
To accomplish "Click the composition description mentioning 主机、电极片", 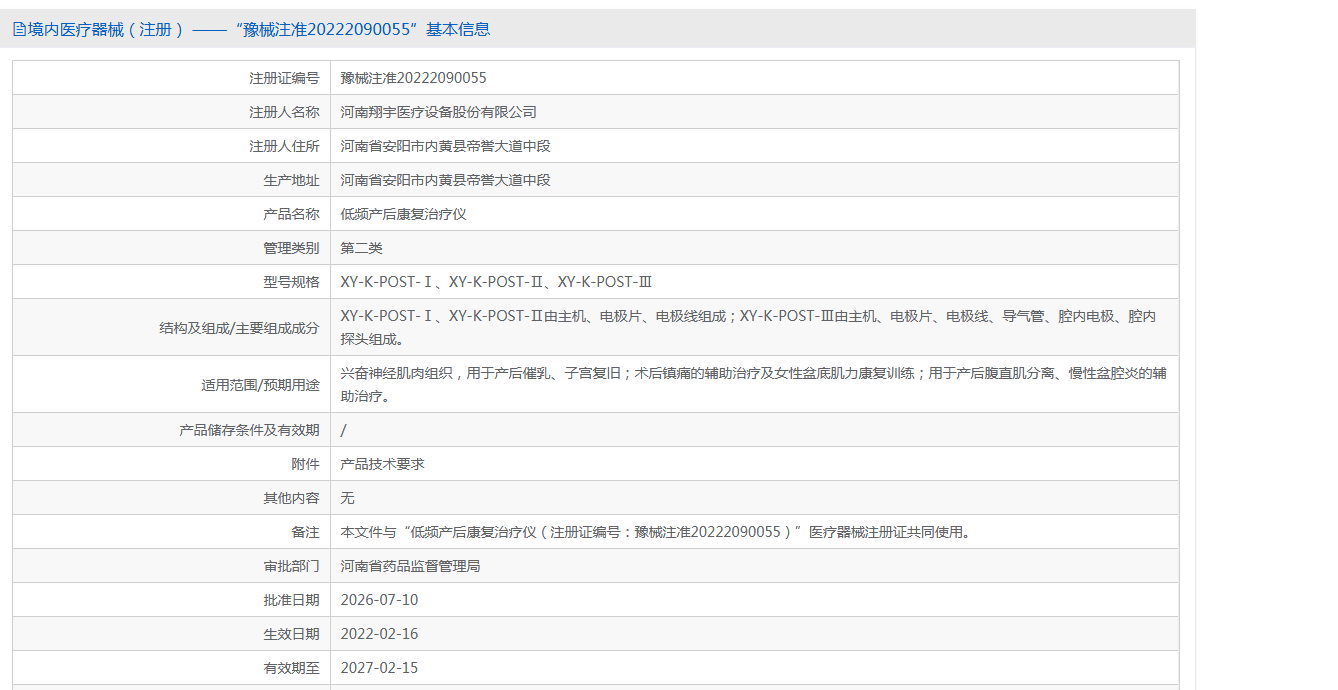I will (x=748, y=327).
